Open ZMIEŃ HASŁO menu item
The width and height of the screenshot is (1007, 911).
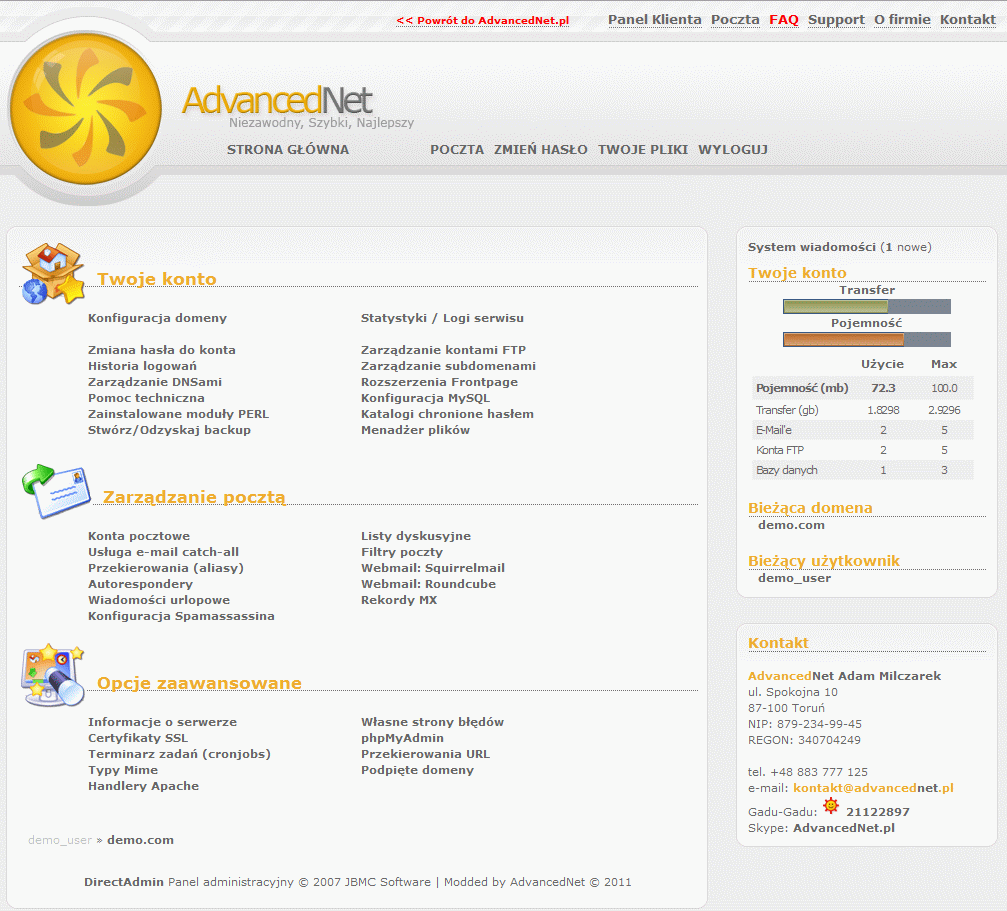click(541, 150)
